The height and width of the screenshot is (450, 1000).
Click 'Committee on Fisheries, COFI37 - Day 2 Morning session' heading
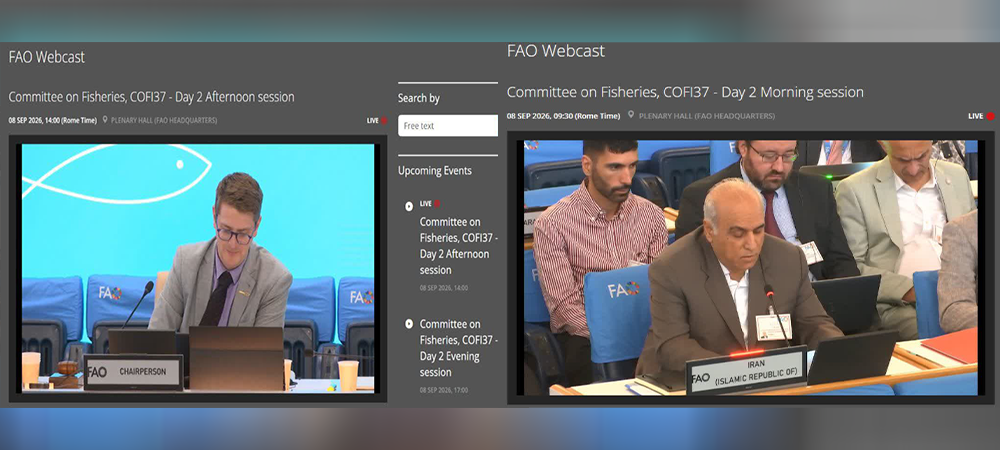(x=685, y=92)
